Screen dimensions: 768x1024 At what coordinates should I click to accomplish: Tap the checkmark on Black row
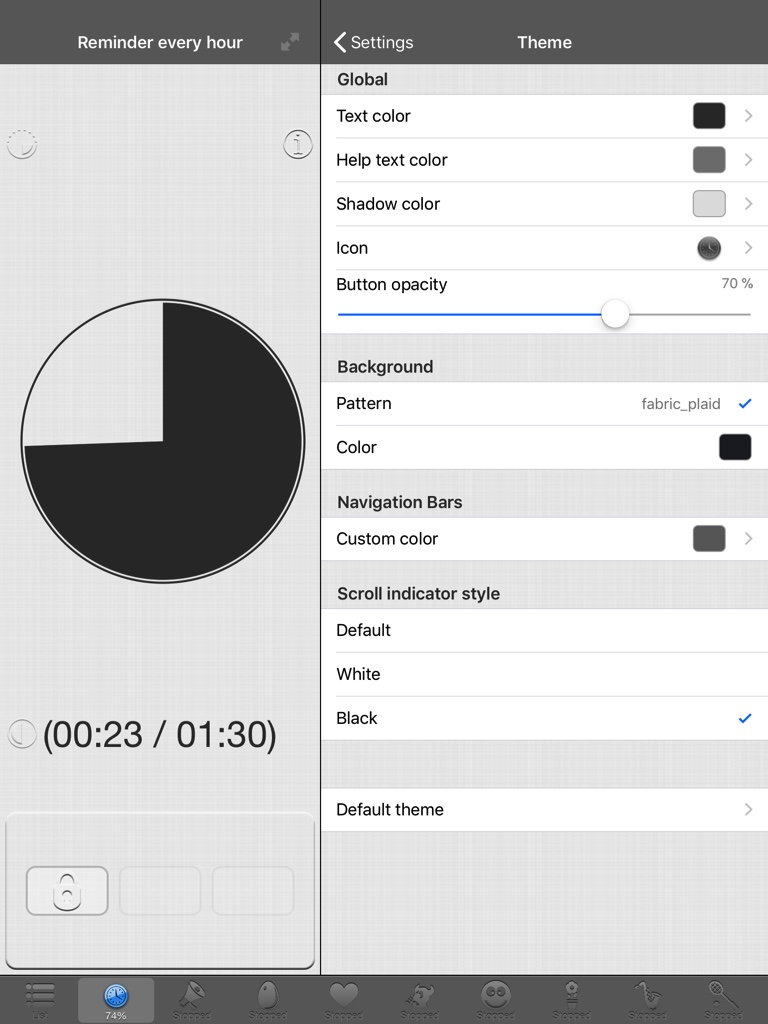point(745,718)
